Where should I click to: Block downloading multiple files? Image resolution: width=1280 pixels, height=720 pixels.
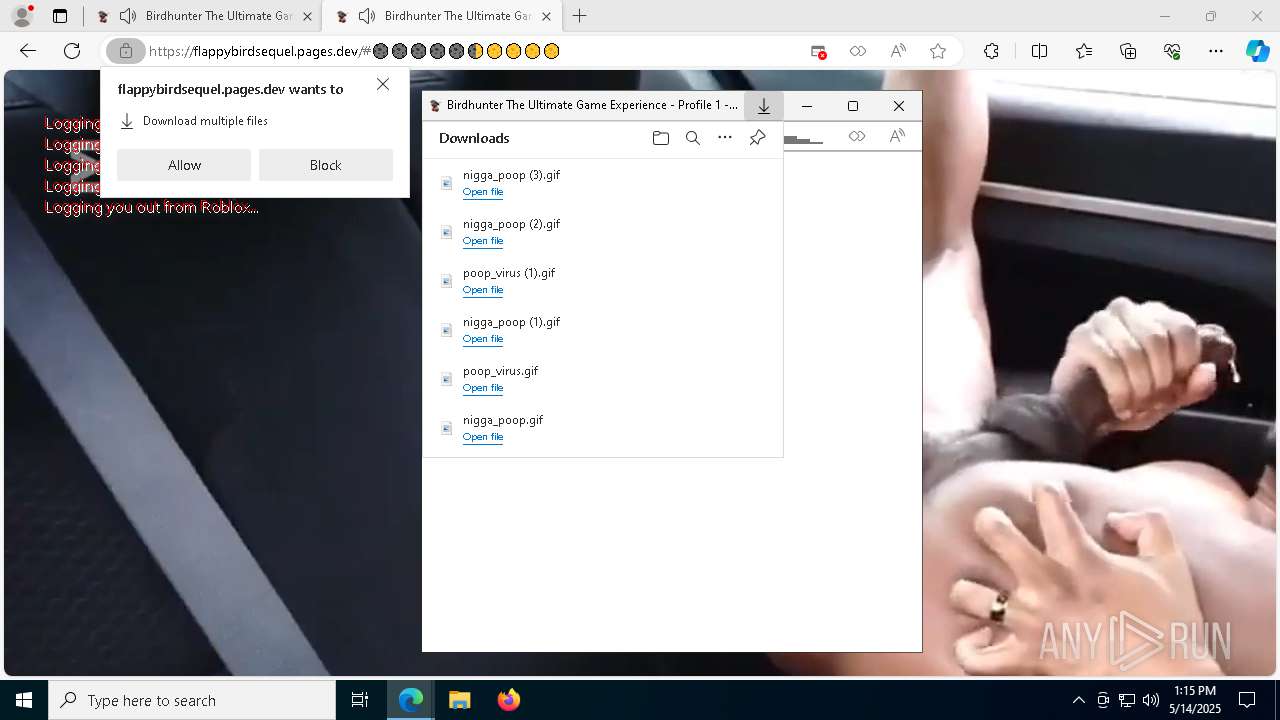pos(326,165)
